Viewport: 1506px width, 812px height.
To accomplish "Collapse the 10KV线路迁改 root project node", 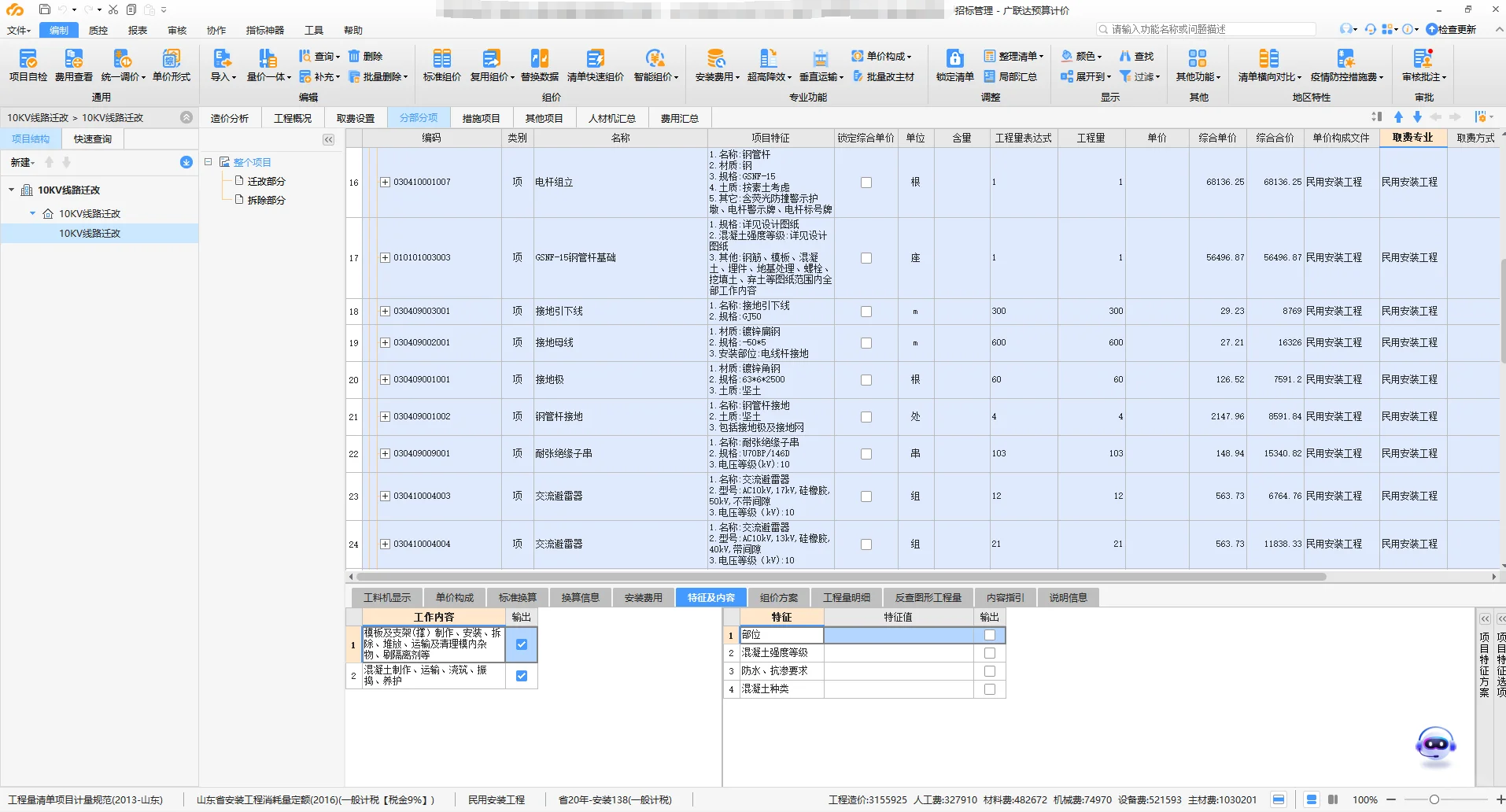I will (x=12, y=190).
